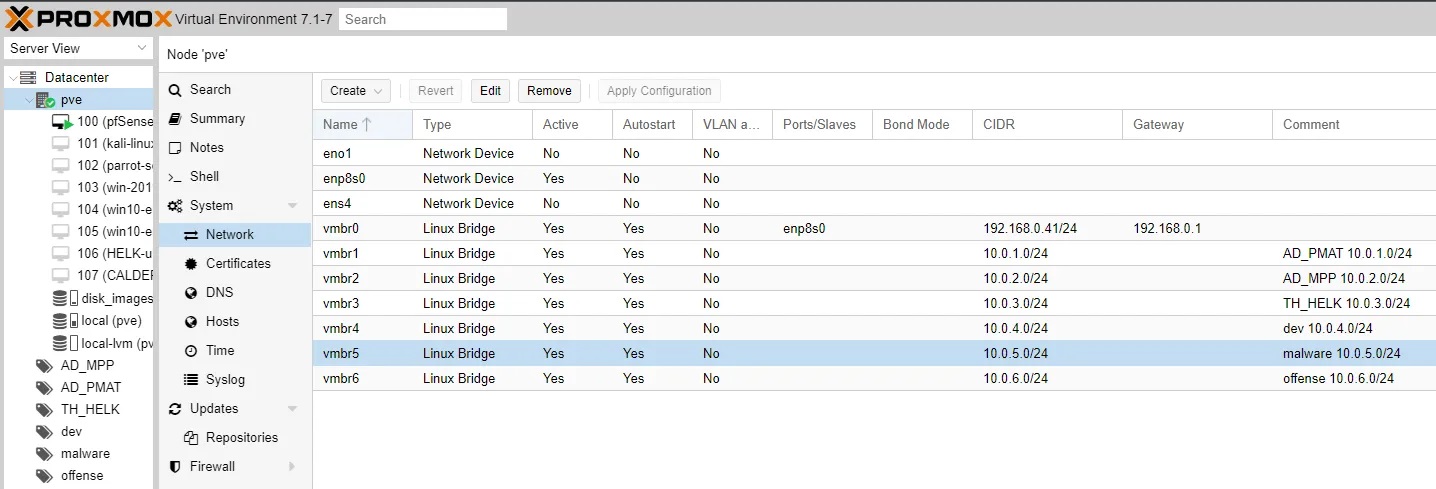Image resolution: width=1436 pixels, height=489 pixels.
Task: Select VM 101 kali-linux monitor icon
Action: point(61,143)
